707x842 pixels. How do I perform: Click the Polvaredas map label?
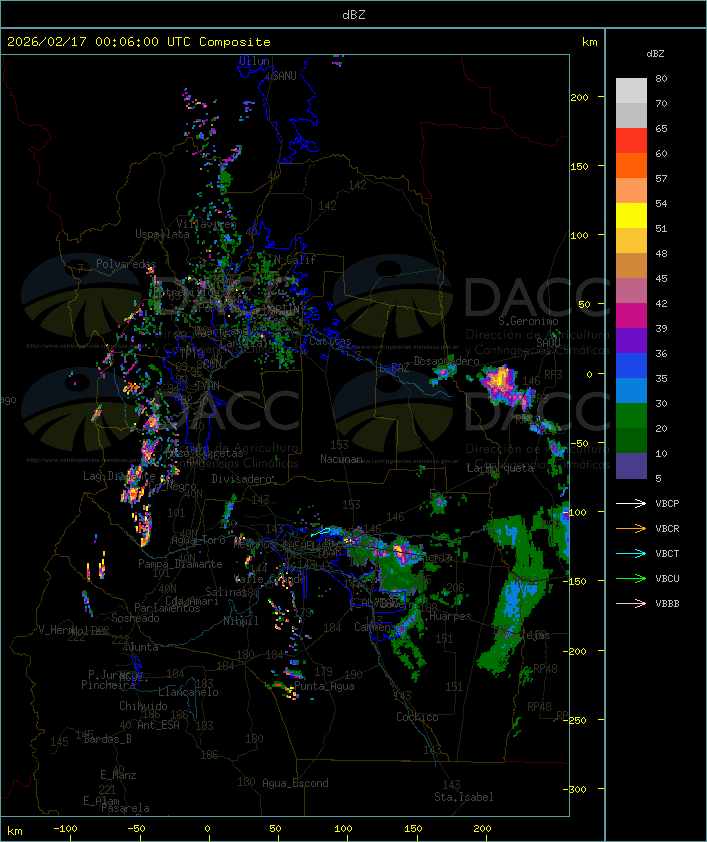[x=126, y=264]
